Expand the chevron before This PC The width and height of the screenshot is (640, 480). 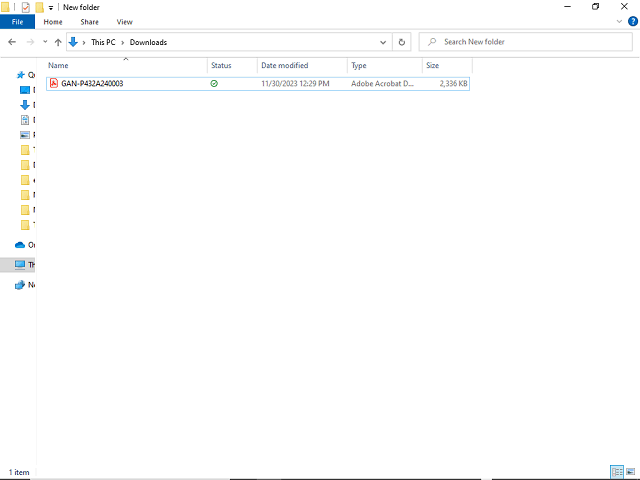[x=84, y=42]
